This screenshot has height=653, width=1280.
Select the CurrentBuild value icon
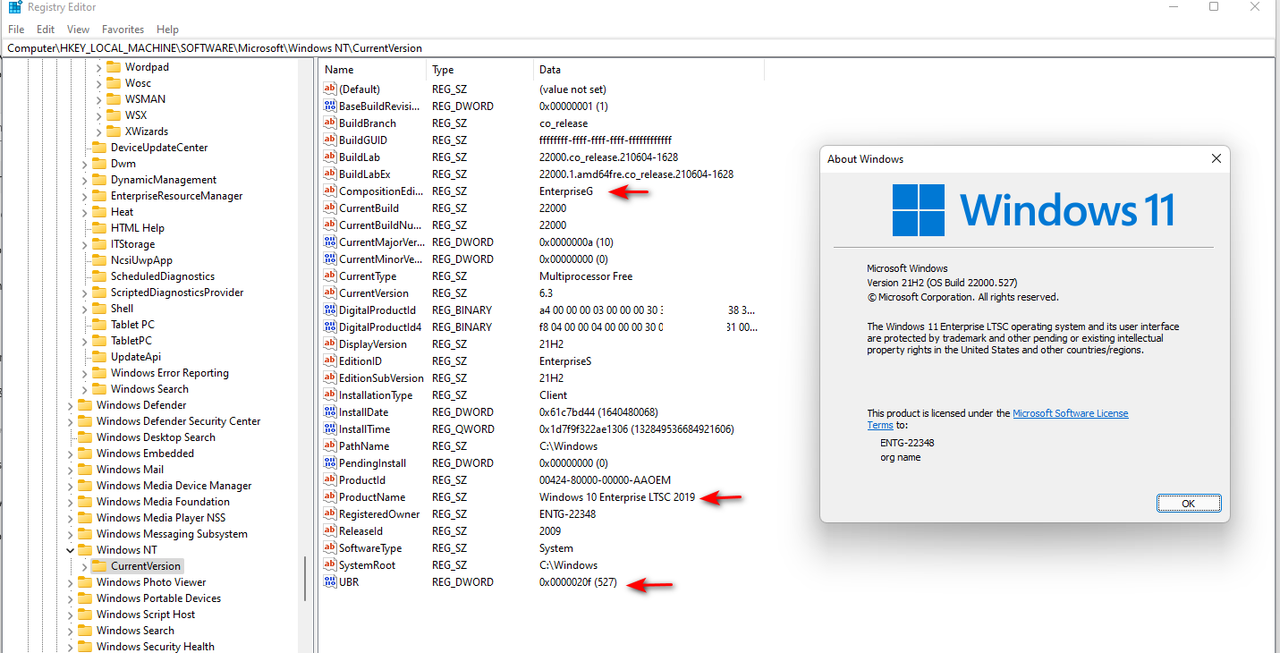point(331,208)
